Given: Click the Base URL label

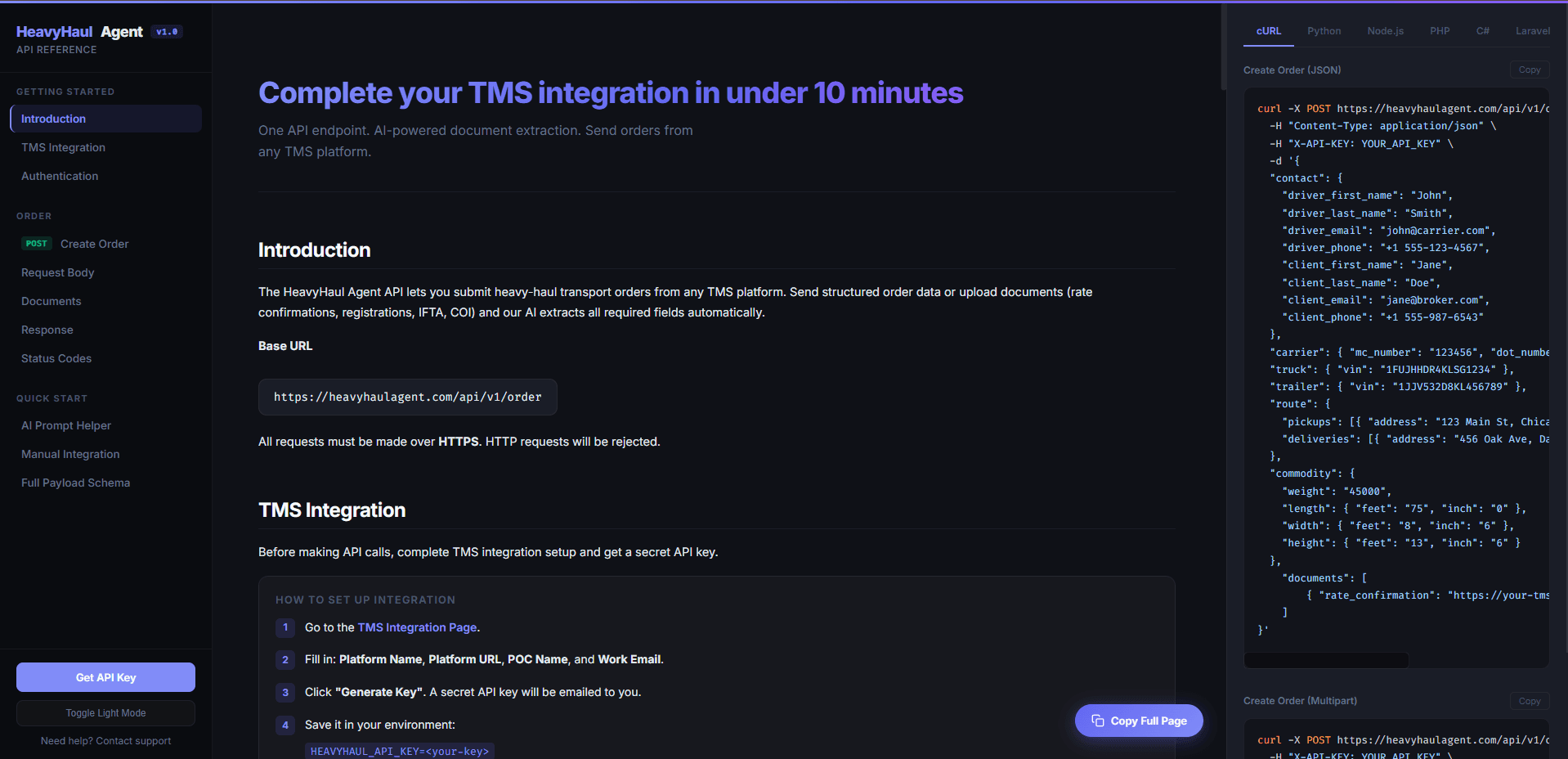Looking at the screenshot, I should pos(285,346).
